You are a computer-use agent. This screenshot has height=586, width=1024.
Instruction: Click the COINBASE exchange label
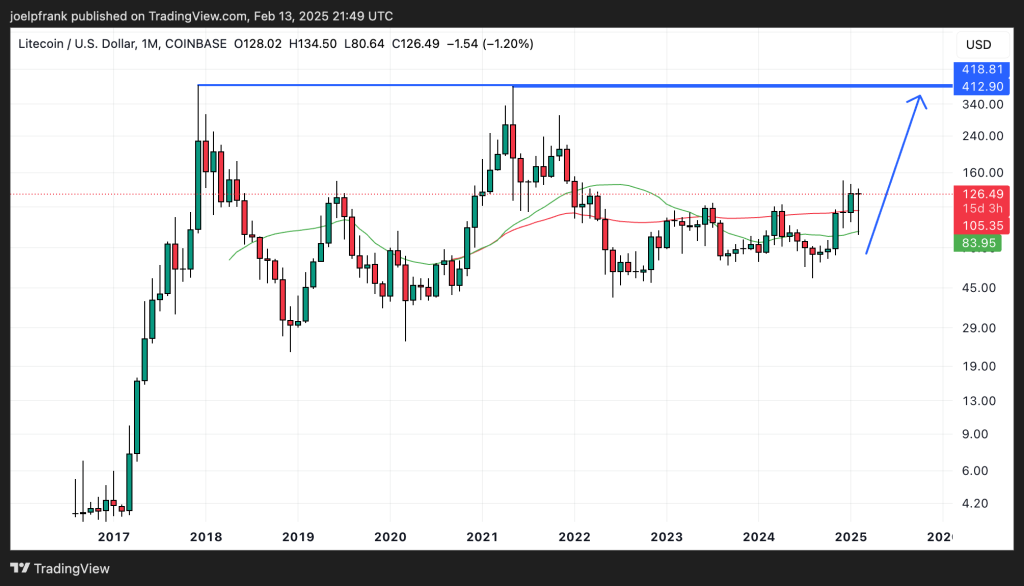196,44
